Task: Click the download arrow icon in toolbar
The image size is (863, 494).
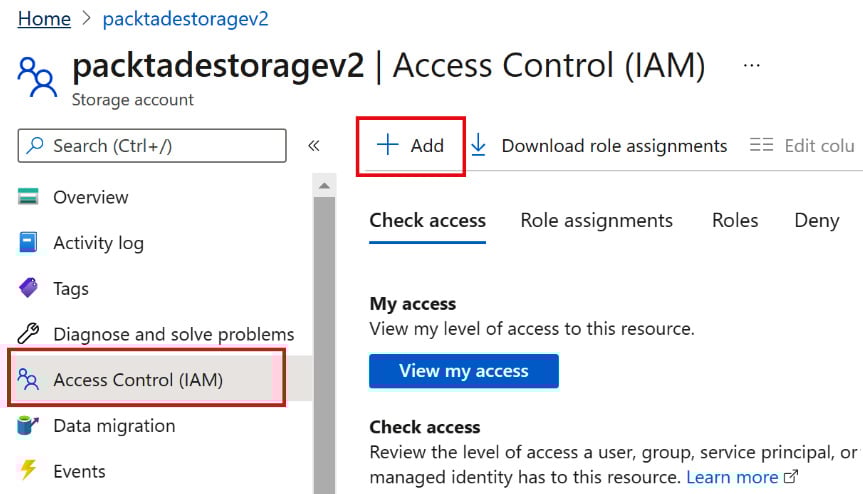Action: (478, 146)
